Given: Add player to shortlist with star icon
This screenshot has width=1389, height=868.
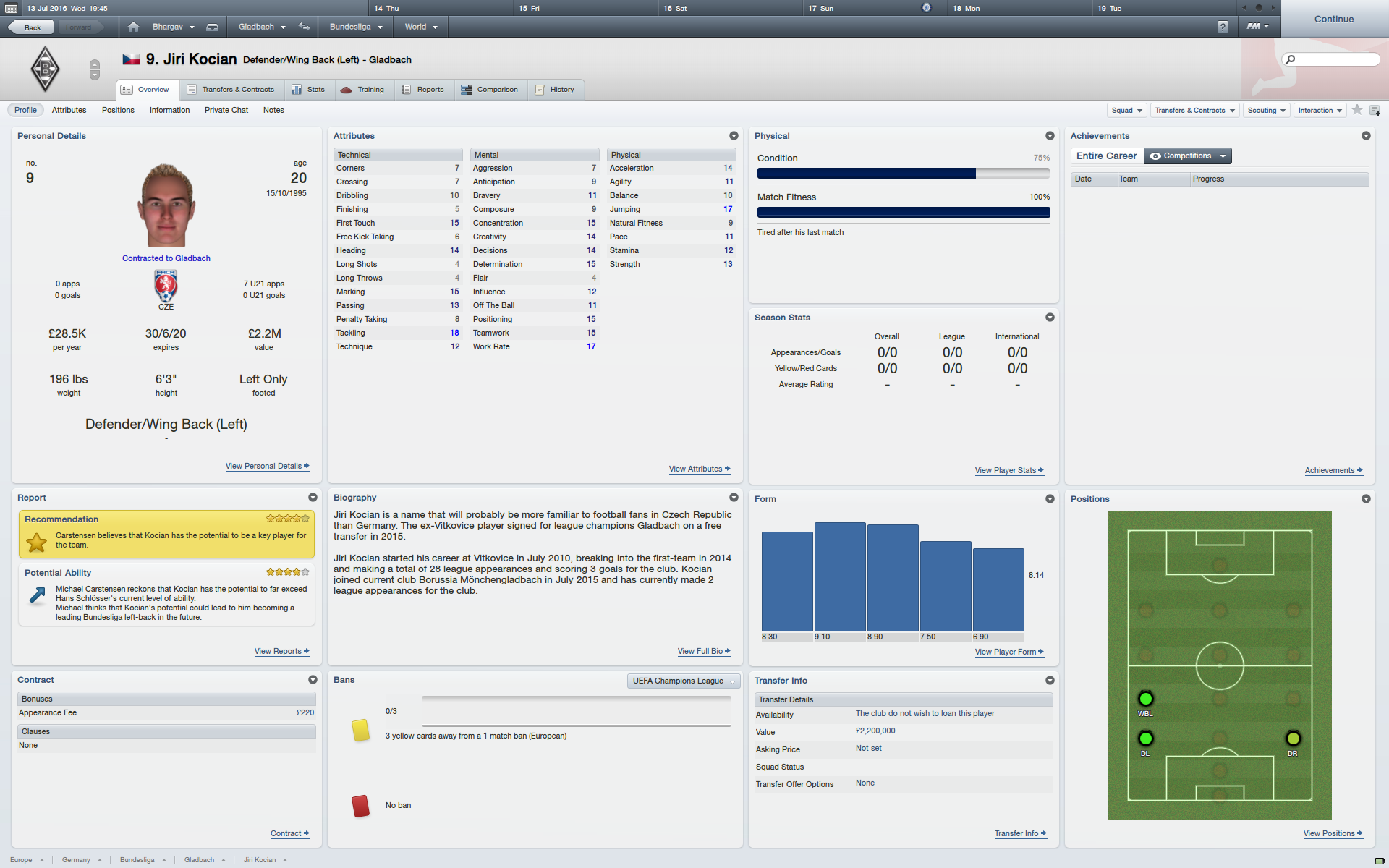Looking at the screenshot, I should pos(1357,110).
